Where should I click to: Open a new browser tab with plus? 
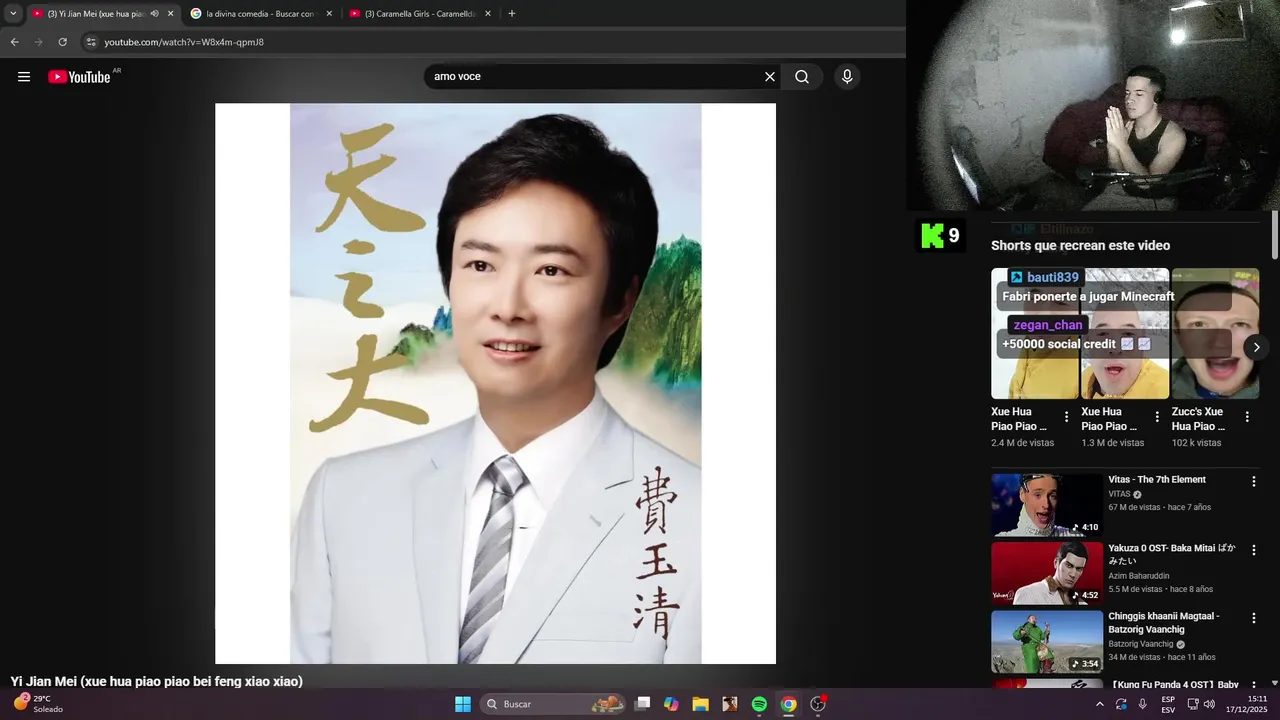point(512,14)
